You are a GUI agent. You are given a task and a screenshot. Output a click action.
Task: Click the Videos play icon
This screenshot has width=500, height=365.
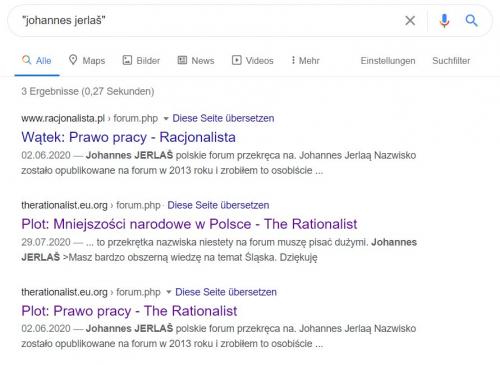[x=237, y=60]
